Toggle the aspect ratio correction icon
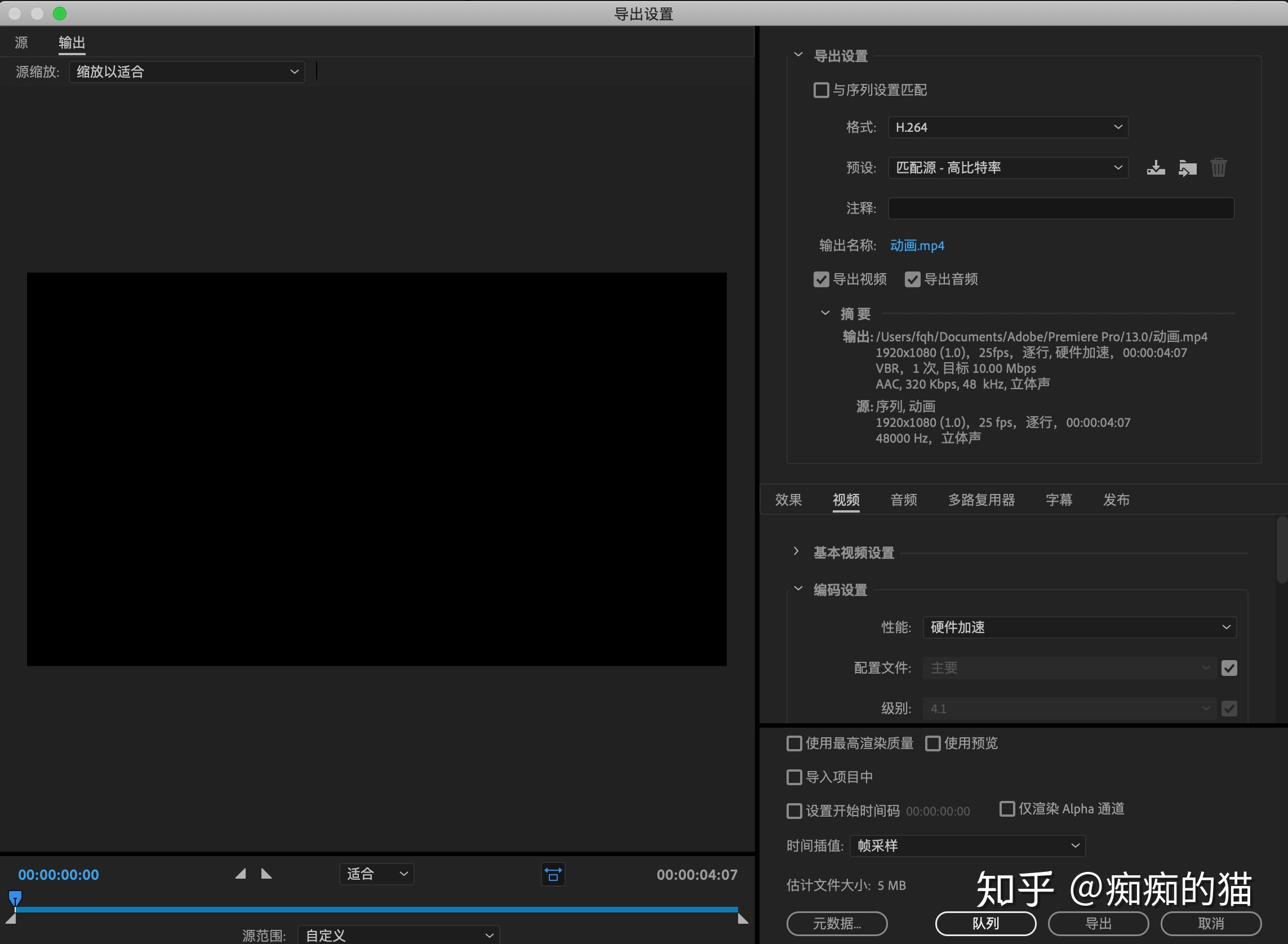 (553, 874)
